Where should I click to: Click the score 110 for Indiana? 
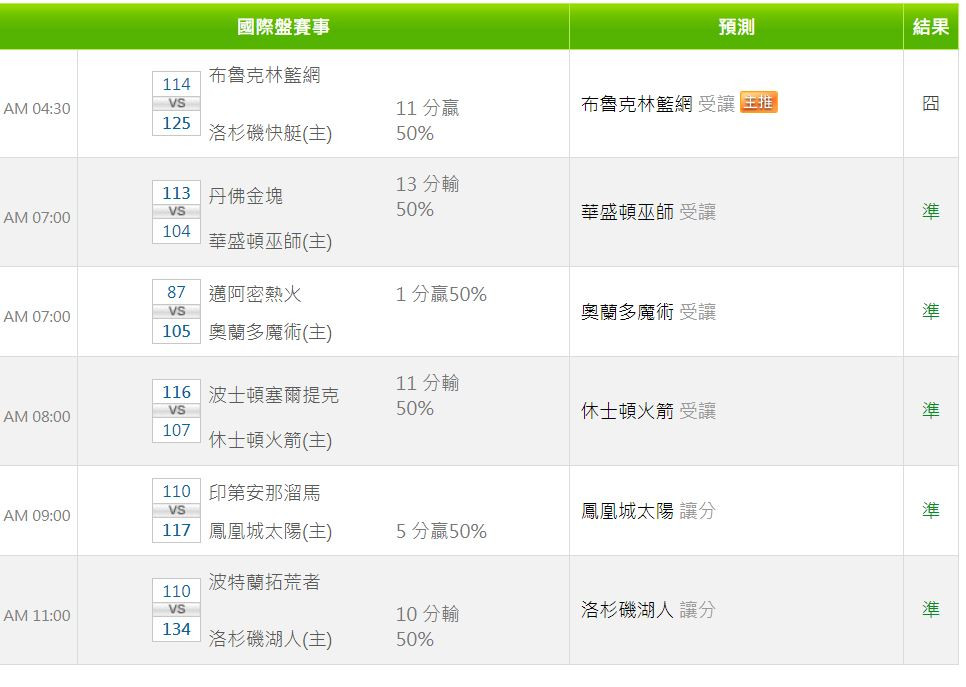point(176,491)
